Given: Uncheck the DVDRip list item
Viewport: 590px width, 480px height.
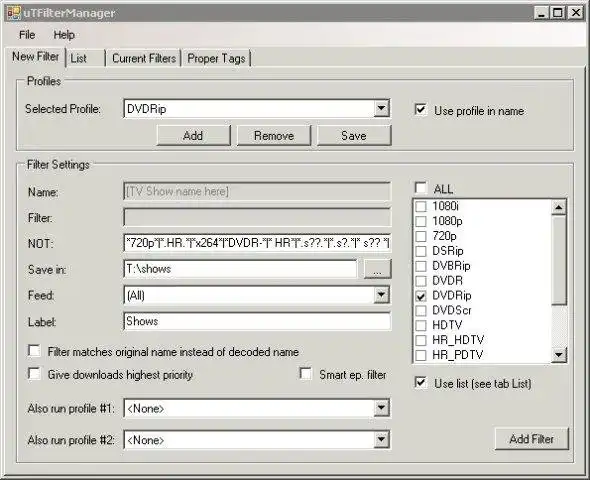Looking at the screenshot, I should point(421,296).
